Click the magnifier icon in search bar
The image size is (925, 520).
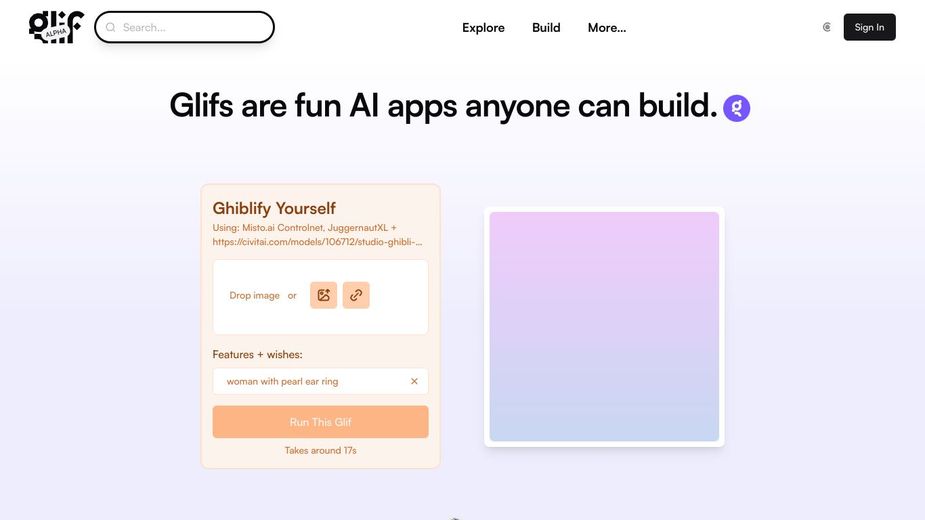point(111,28)
